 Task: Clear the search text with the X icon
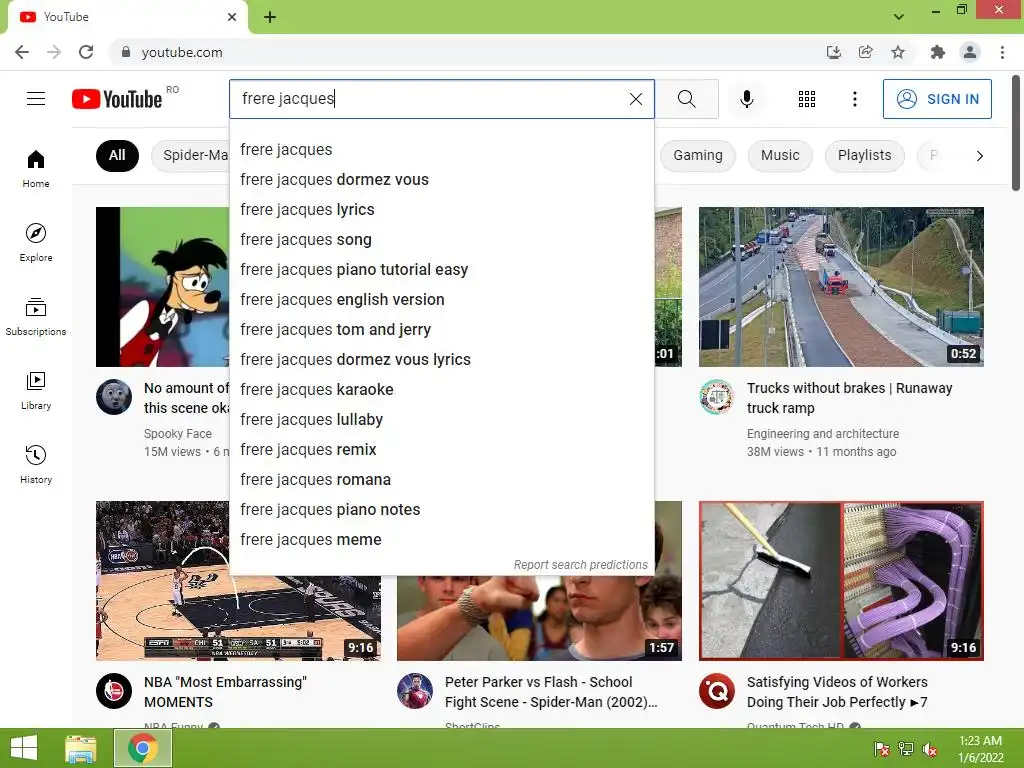(x=635, y=99)
